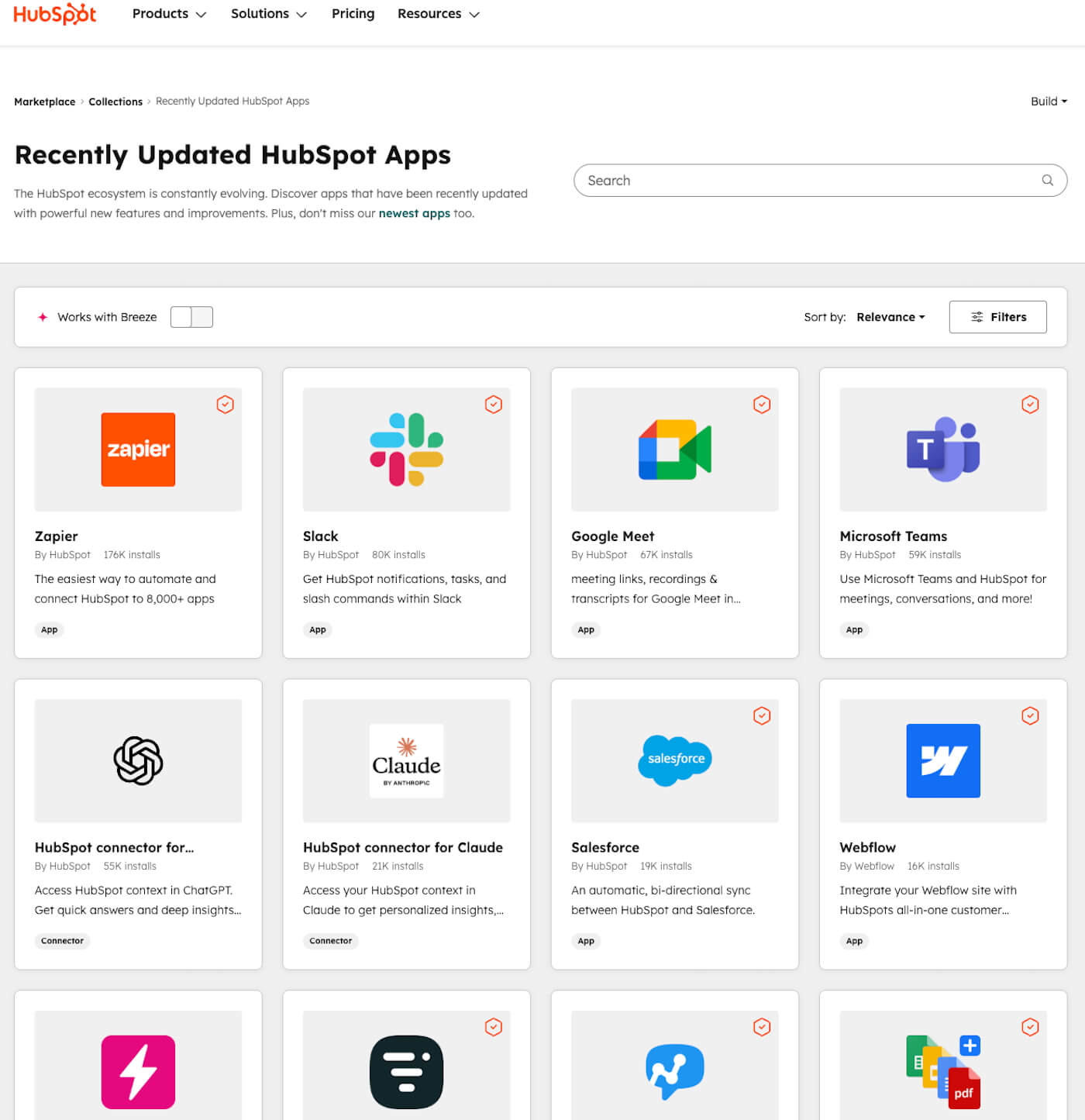1085x1120 pixels.
Task: Click the Claude by Anthropic logo
Action: [x=406, y=760]
